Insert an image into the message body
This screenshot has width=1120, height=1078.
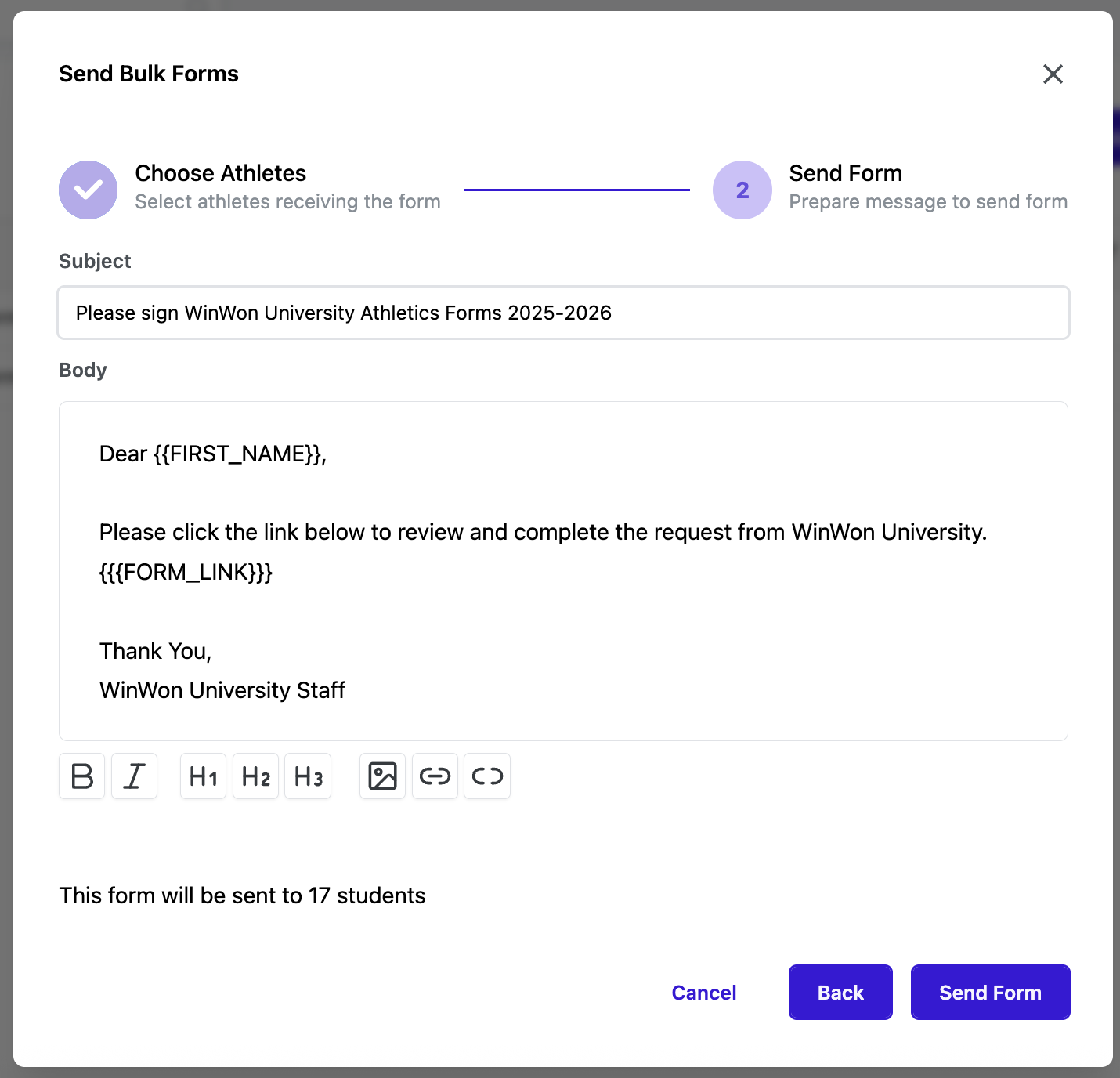382,776
